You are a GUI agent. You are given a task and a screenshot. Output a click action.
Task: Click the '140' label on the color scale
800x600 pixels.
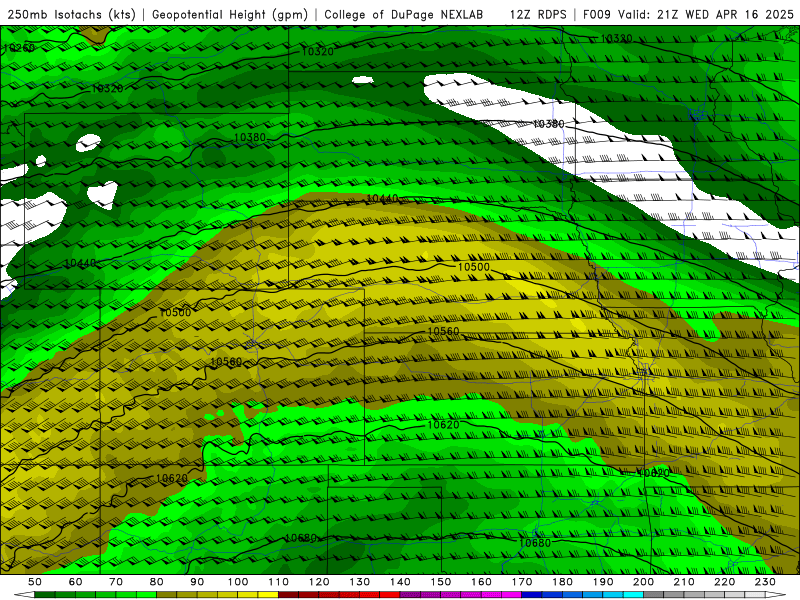pyautogui.click(x=400, y=582)
